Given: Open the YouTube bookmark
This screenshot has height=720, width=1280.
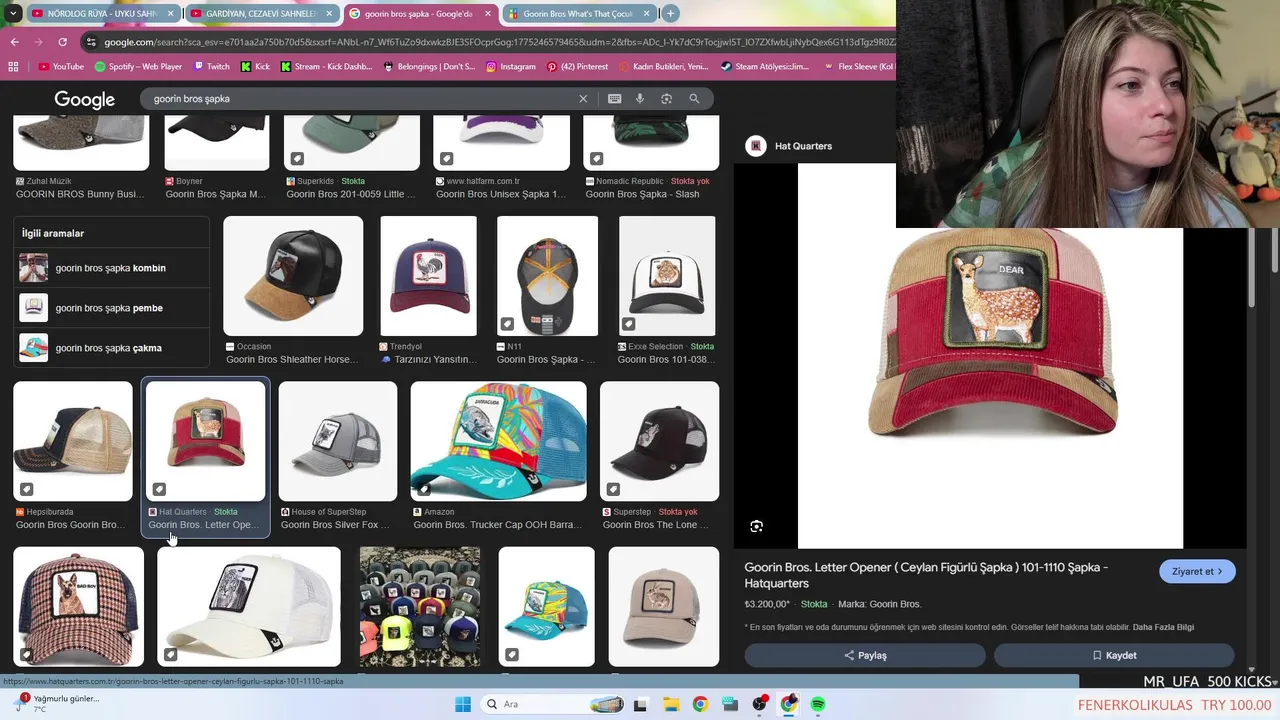Looking at the screenshot, I should pos(62,67).
